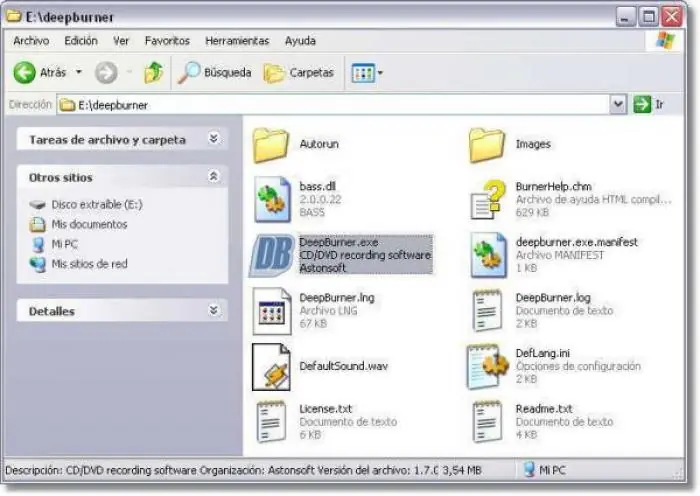Click the Windows flag logo
Screen dimensions: 700x496
[665, 40]
